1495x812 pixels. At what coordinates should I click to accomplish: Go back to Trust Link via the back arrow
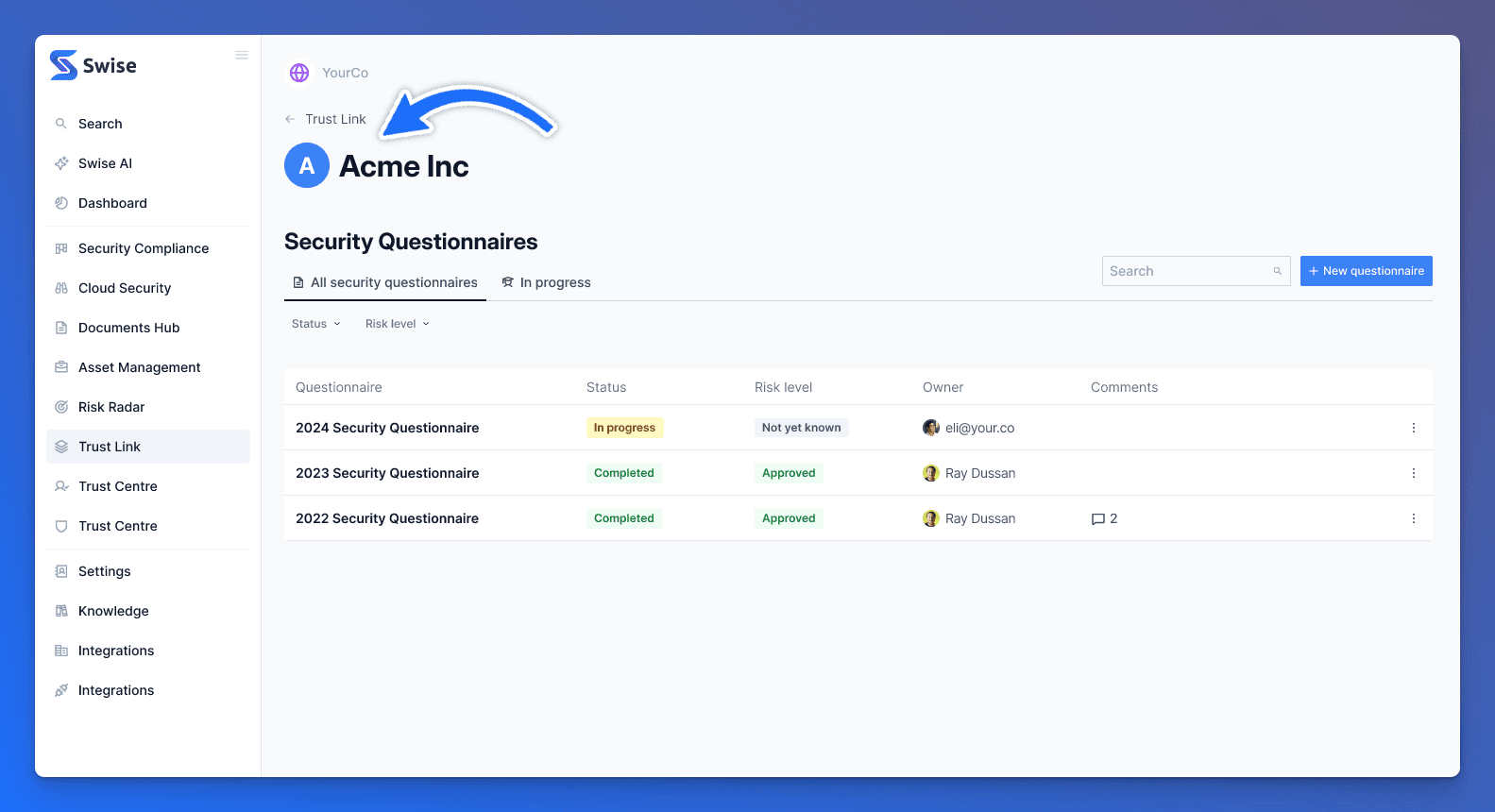coord(290,119)
